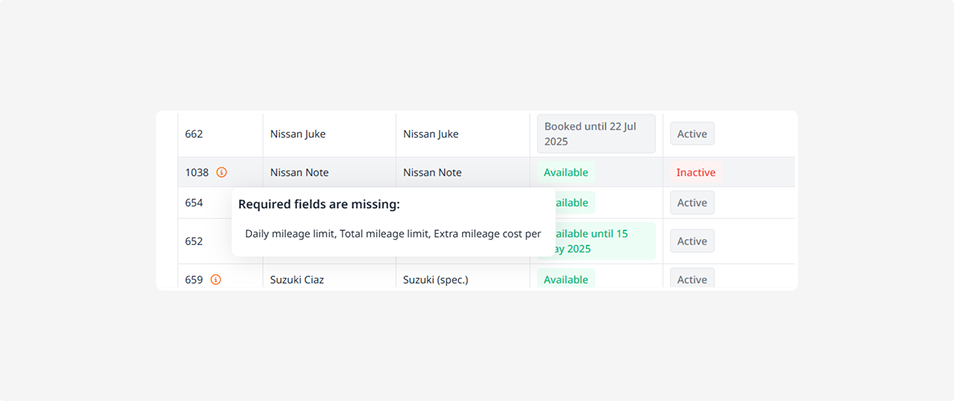Select vehicle ID 662
The width and height of the screenshot is (954, 401).
(x=194, y=134)
